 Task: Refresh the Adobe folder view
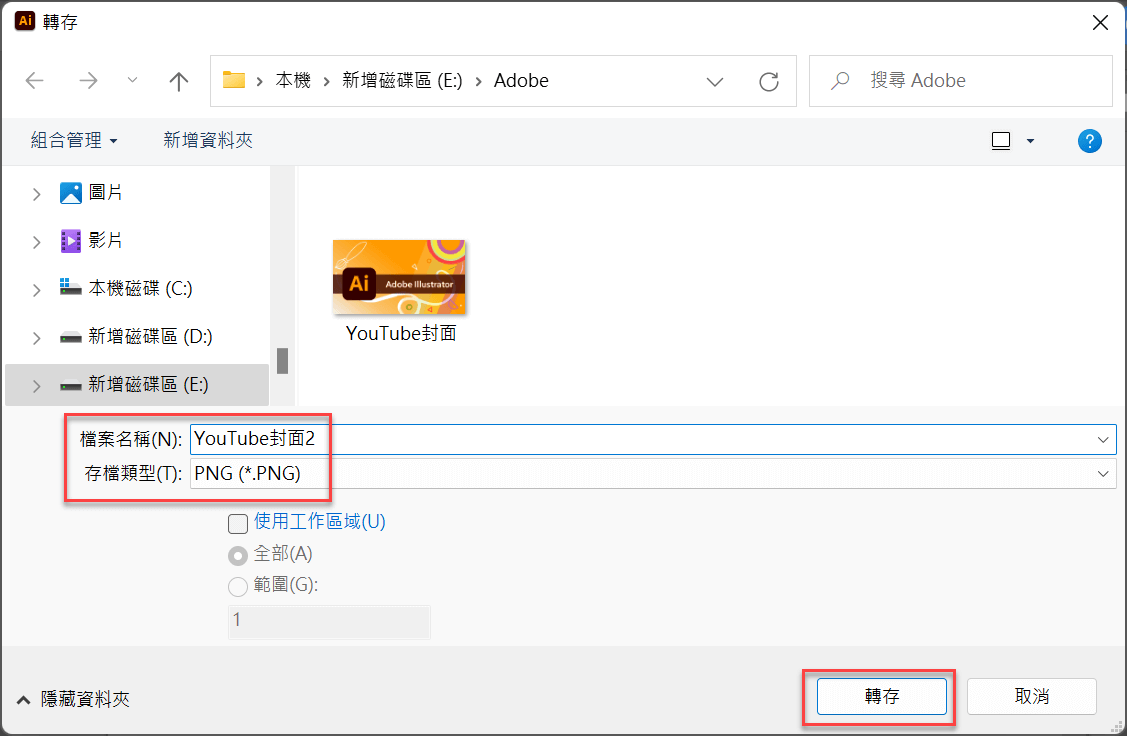point(768,81)
